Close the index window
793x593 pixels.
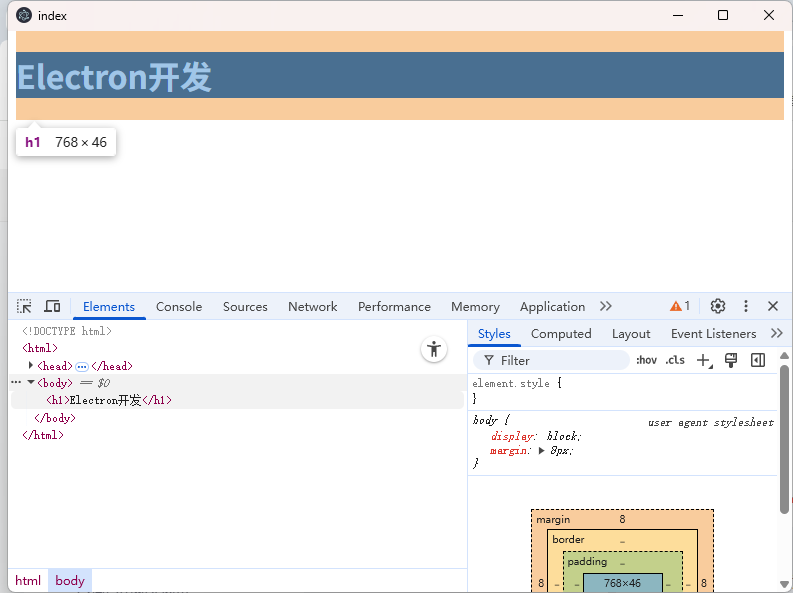pos(769,15)
